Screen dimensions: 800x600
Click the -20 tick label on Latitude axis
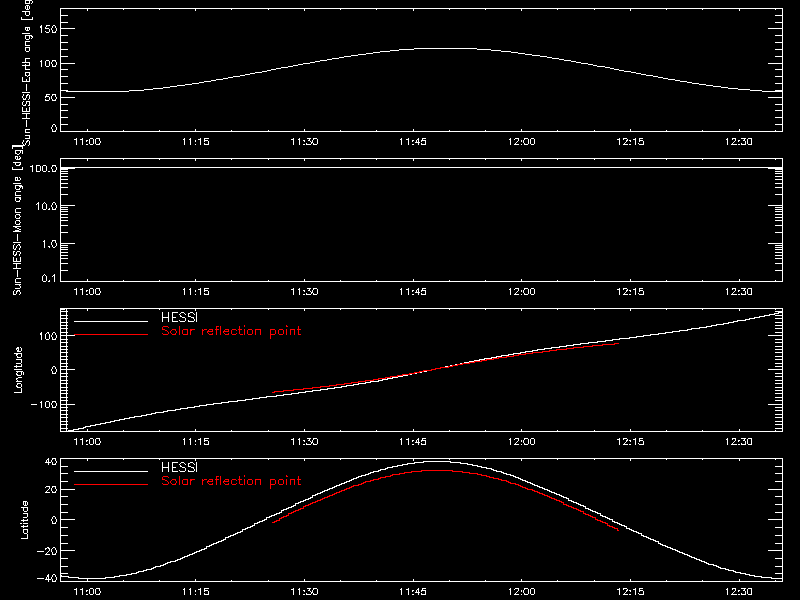47,551
